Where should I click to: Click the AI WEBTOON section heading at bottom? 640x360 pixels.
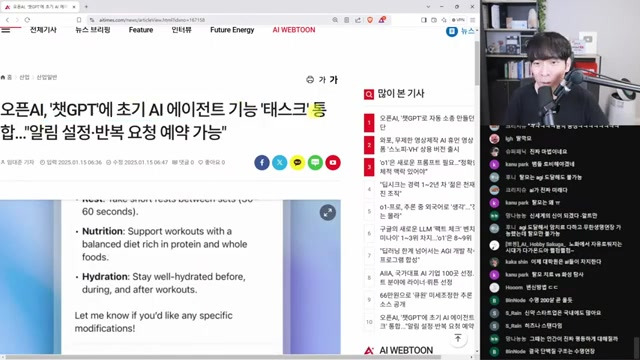tap(406, 350)
